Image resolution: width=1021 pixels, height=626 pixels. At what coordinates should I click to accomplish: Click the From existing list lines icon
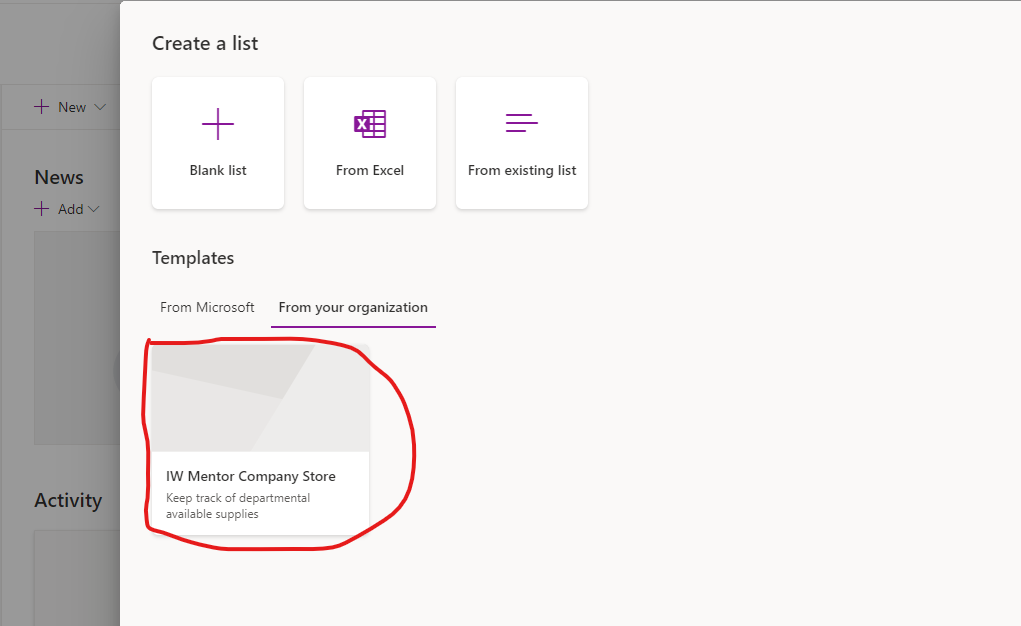[x=522, y=123]
